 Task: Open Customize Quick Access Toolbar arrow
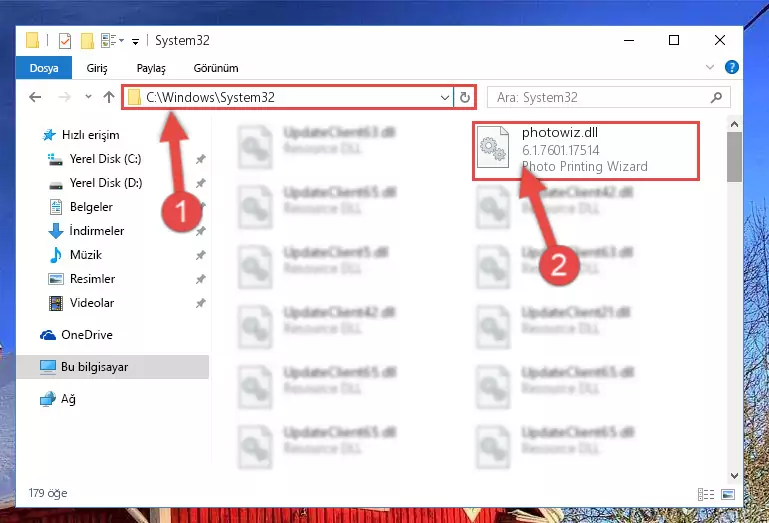135,42
